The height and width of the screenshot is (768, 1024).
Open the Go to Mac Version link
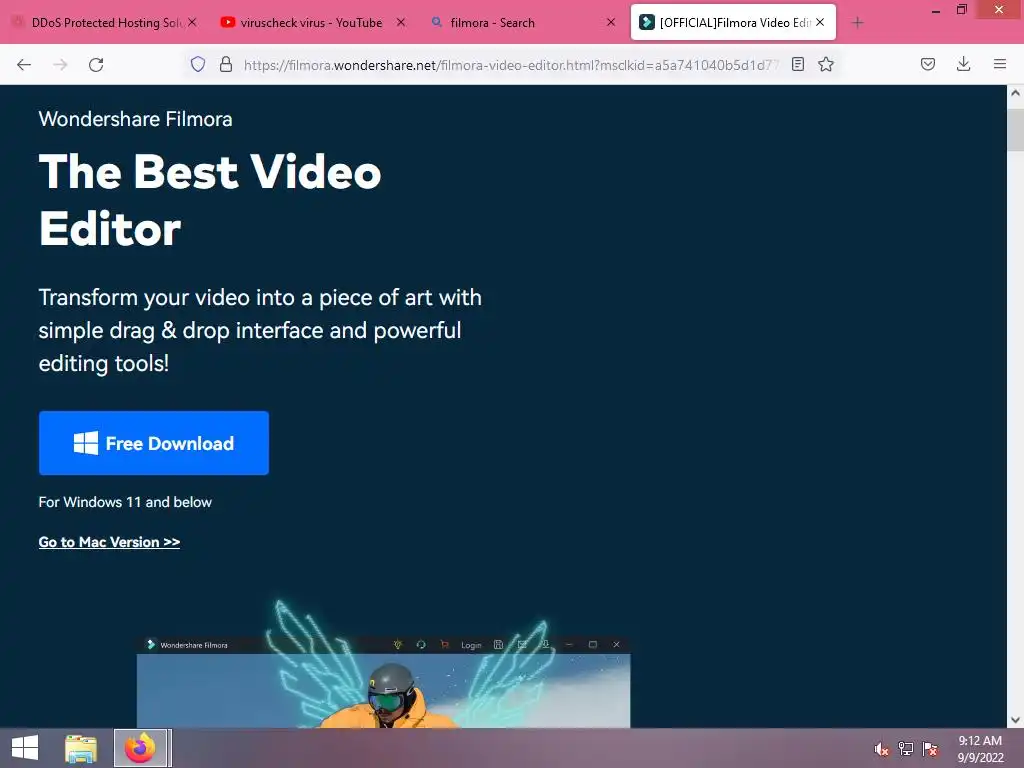pyautogui.click(x=109, y=542)
